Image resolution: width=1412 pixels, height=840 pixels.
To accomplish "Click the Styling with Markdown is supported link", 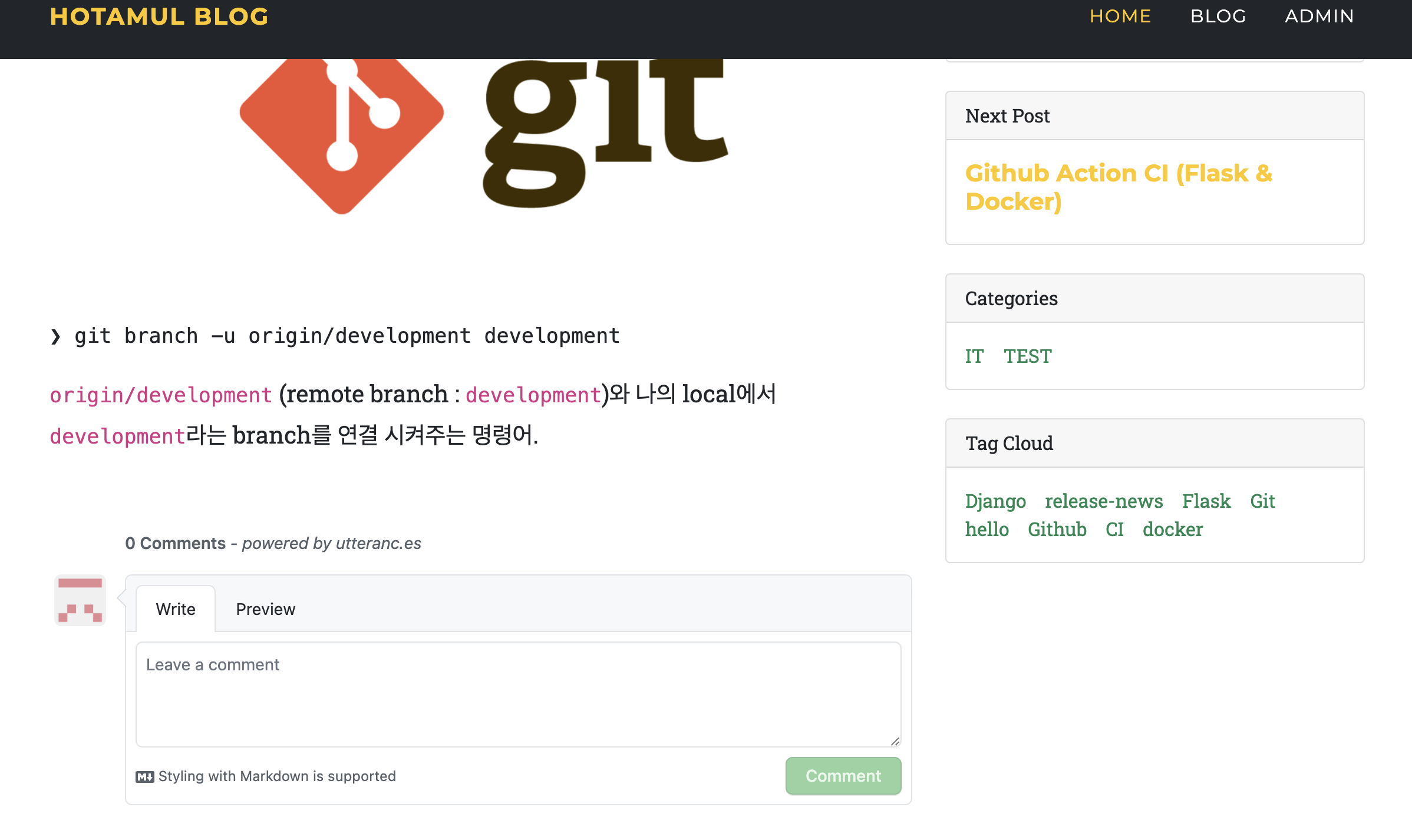I will 277,776.
